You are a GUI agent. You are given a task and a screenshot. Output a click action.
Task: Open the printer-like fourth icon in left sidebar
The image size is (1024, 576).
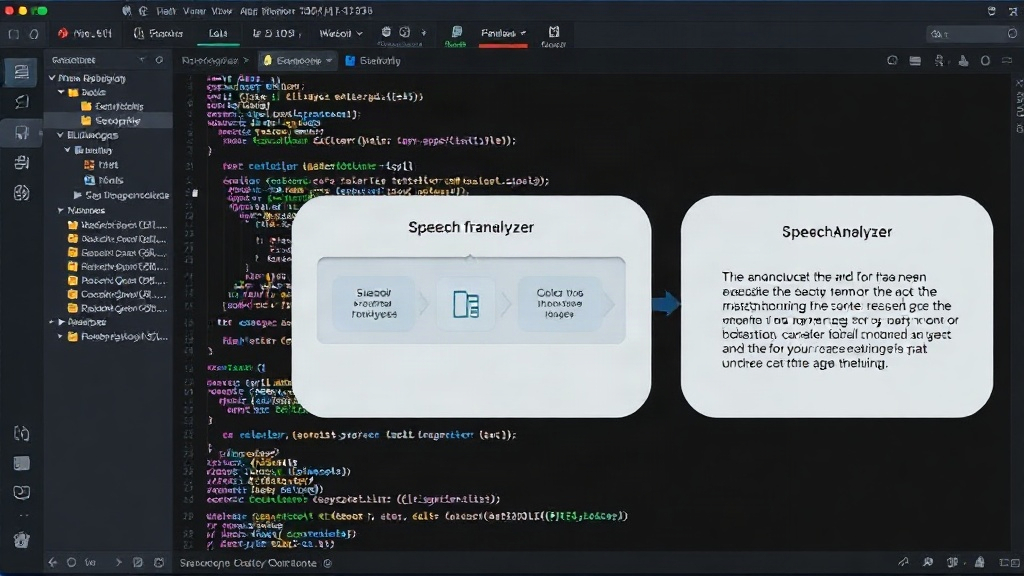coord(21,163)
